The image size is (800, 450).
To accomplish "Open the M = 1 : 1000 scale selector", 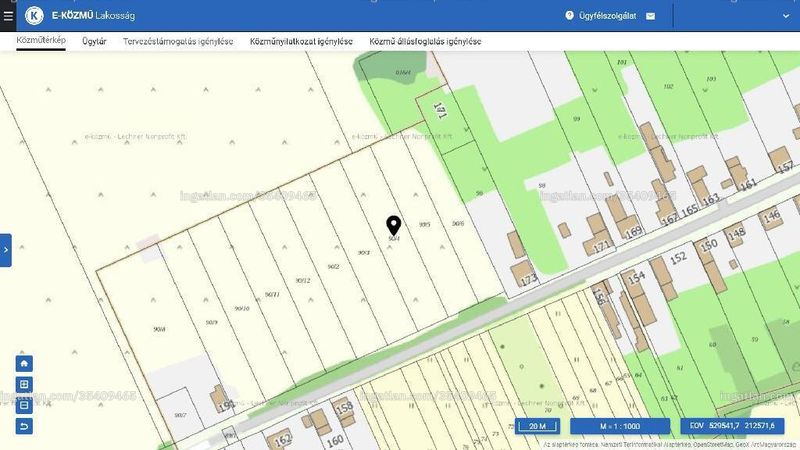I will [x=620, y=426].
